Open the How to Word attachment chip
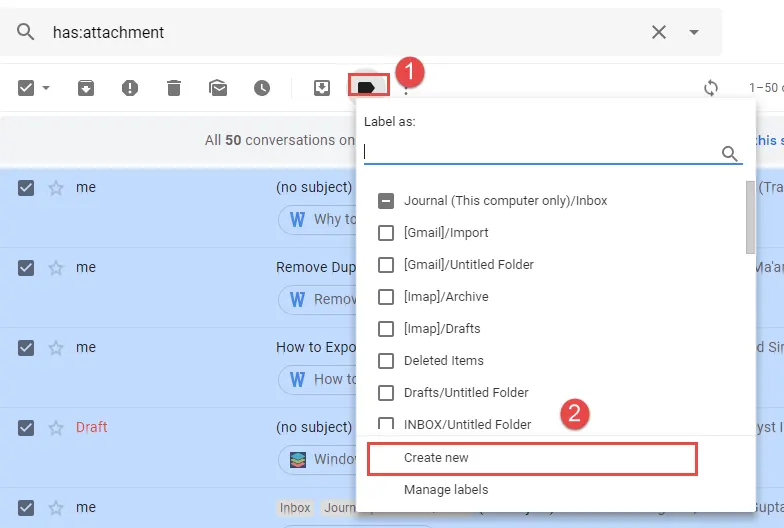This screenshot has width=784, height=528. pos(317,379)
